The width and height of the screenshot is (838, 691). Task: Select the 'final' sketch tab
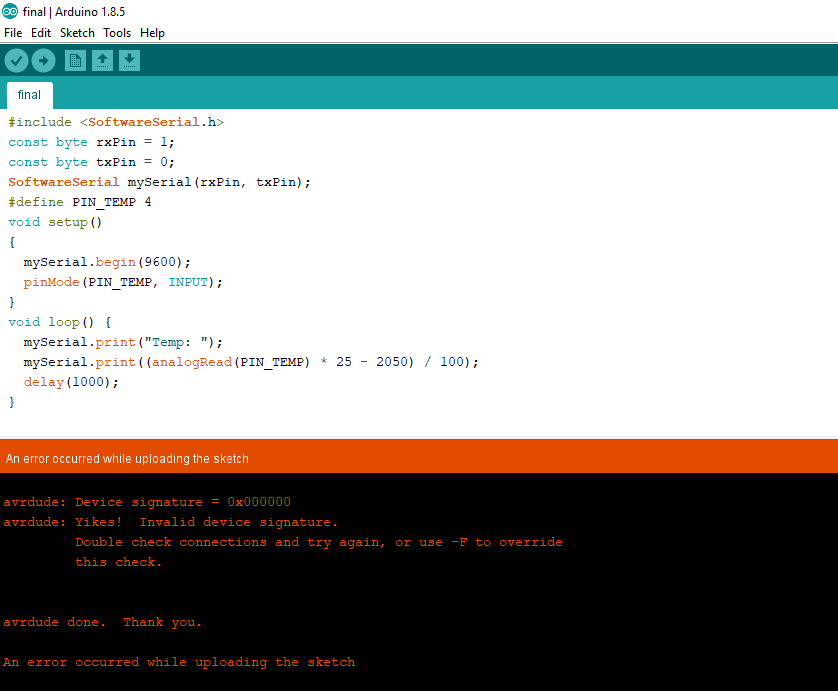click(x=29, y=95)
